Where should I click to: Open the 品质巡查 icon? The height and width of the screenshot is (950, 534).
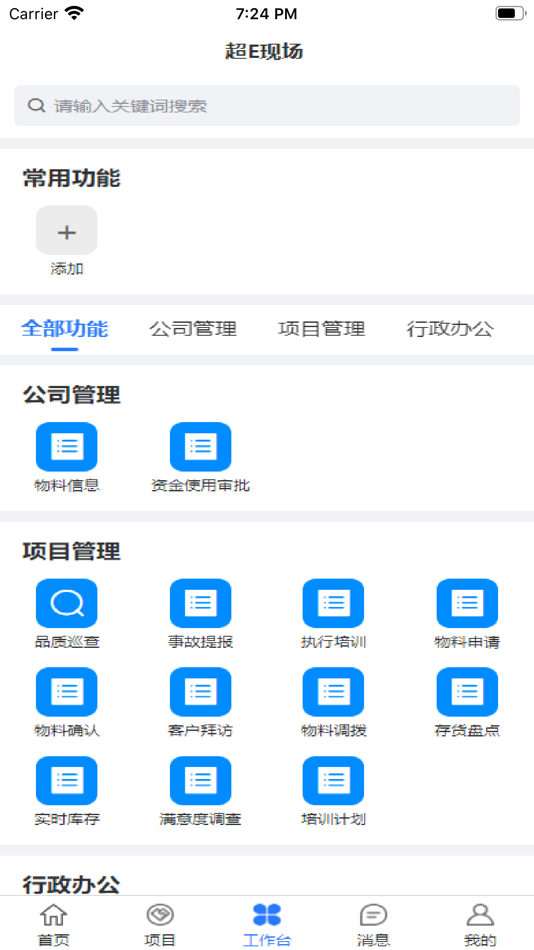(x=67, y=603)
